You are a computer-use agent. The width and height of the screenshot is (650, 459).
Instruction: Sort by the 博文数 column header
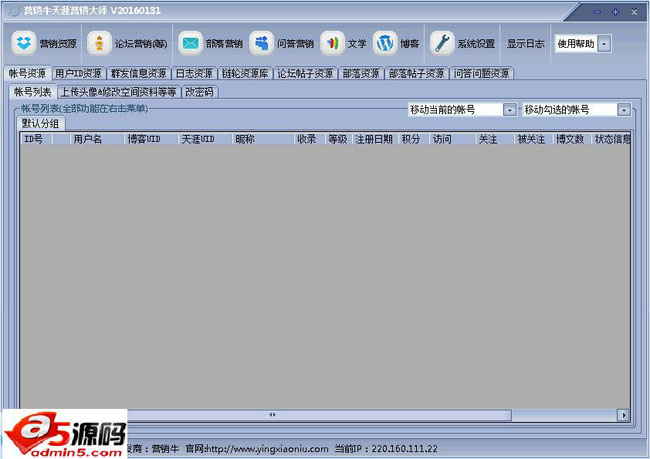572,139
